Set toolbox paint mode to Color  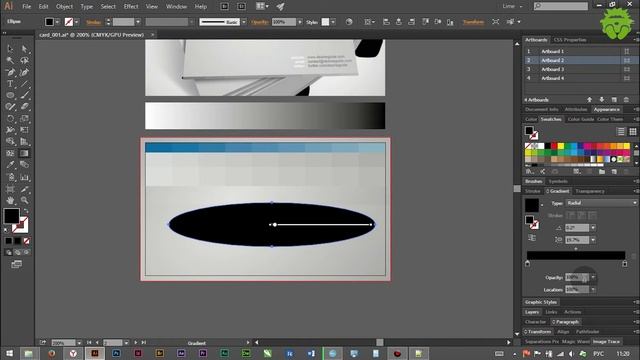pyautogui.click(x=9, y=241)
